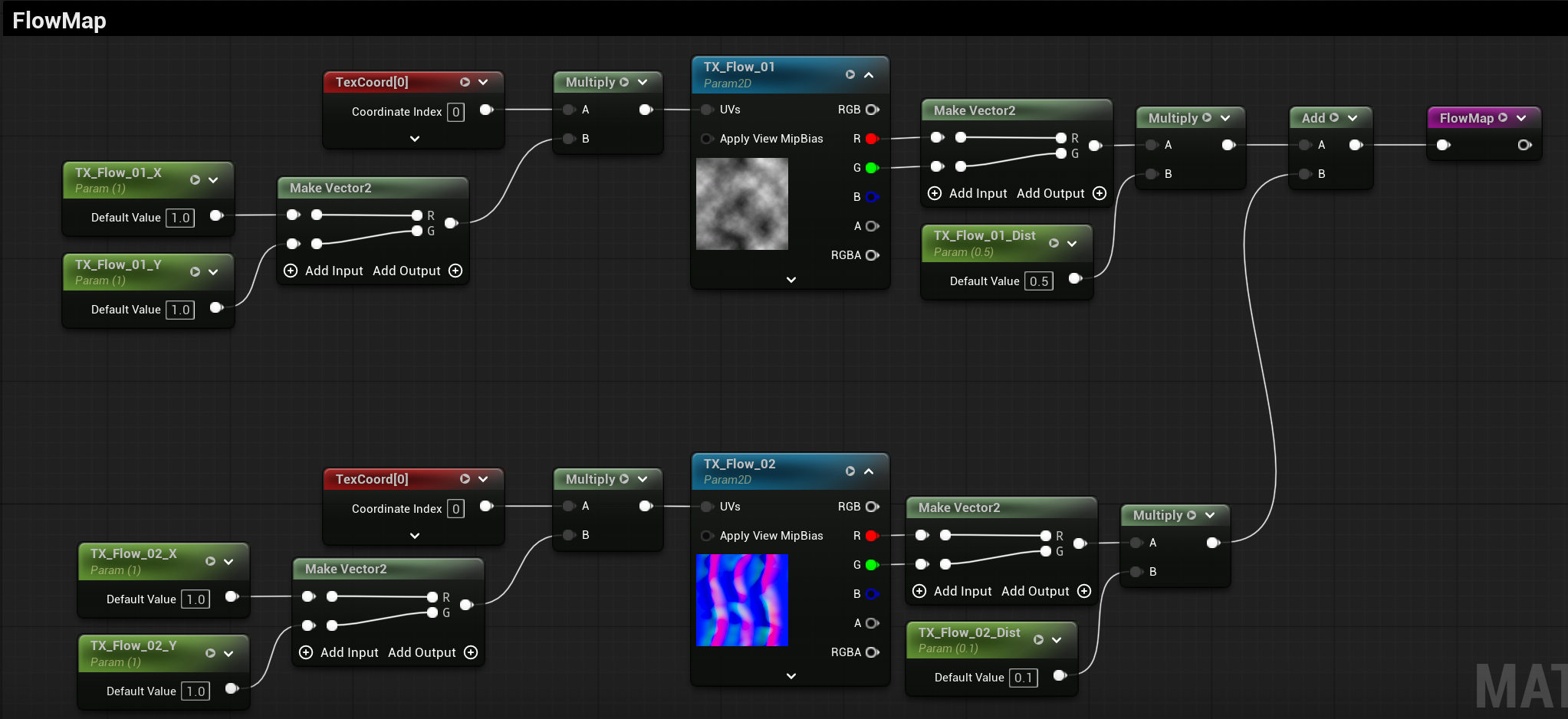Click Add Input on bottom-left Make Vector2
Viewport: 1568px width, 719px height.
click(339, 652)
